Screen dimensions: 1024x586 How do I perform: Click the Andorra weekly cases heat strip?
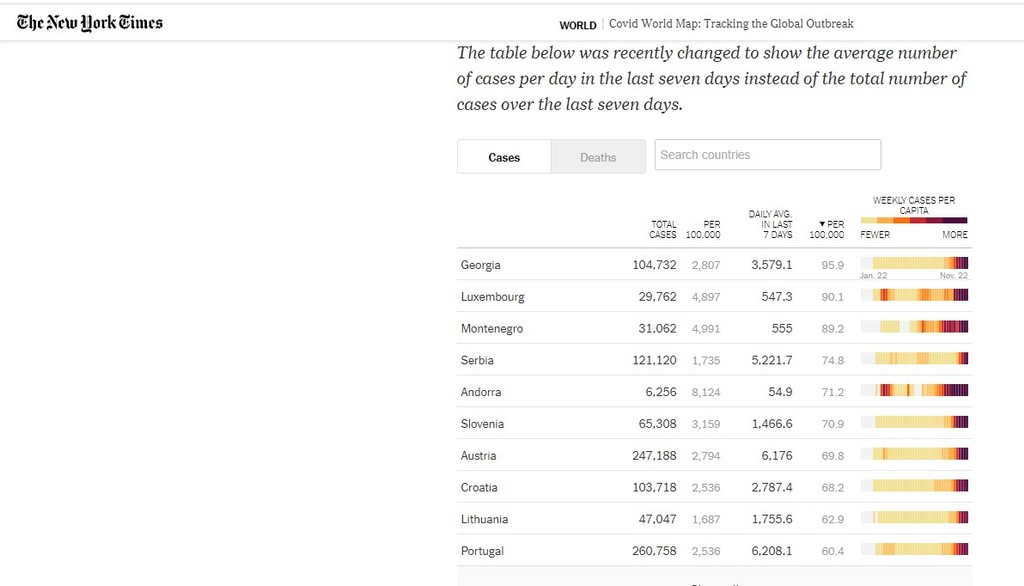(914, 391)
